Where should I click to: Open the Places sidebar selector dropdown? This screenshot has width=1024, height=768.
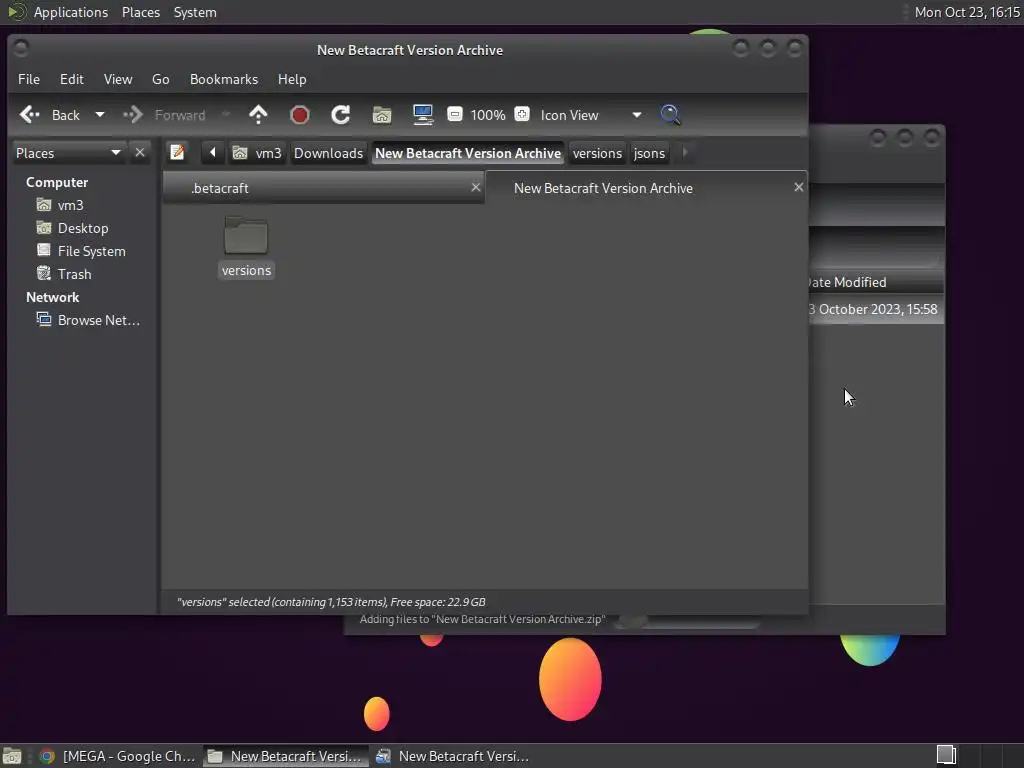[69, 153]
